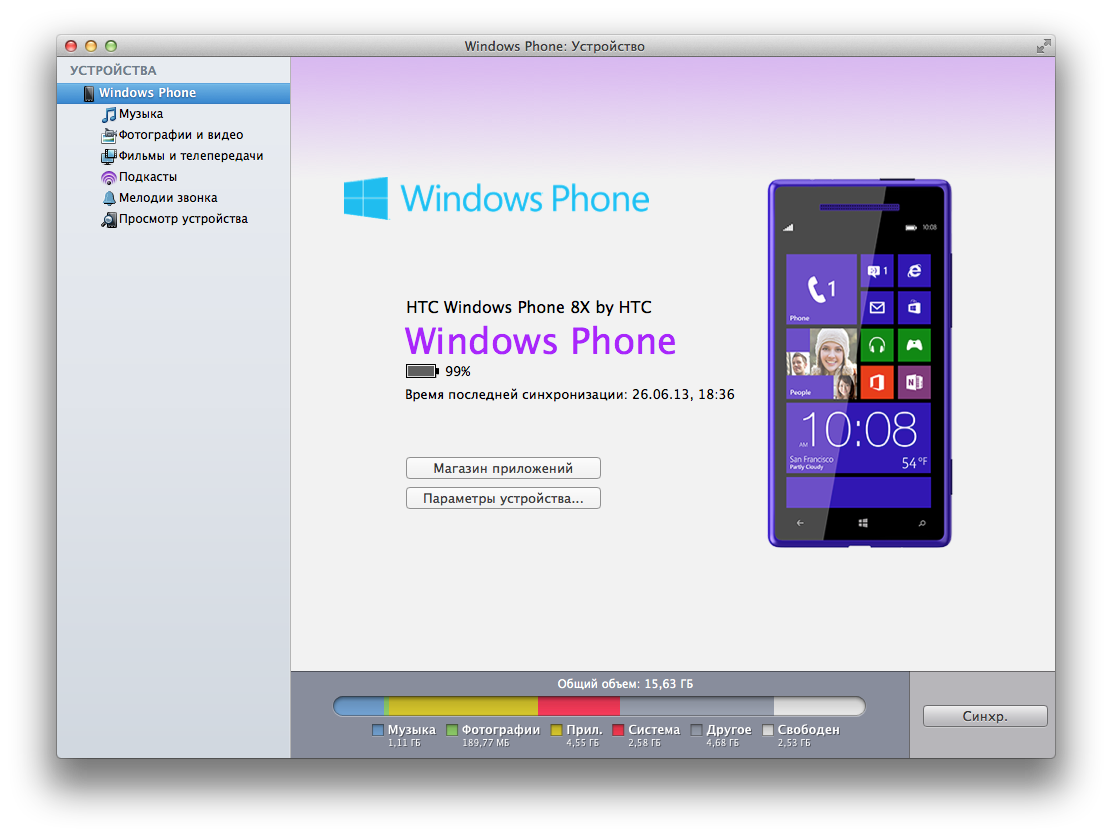
Task: Open Фотографии и видео section
Action: (181, 135)
